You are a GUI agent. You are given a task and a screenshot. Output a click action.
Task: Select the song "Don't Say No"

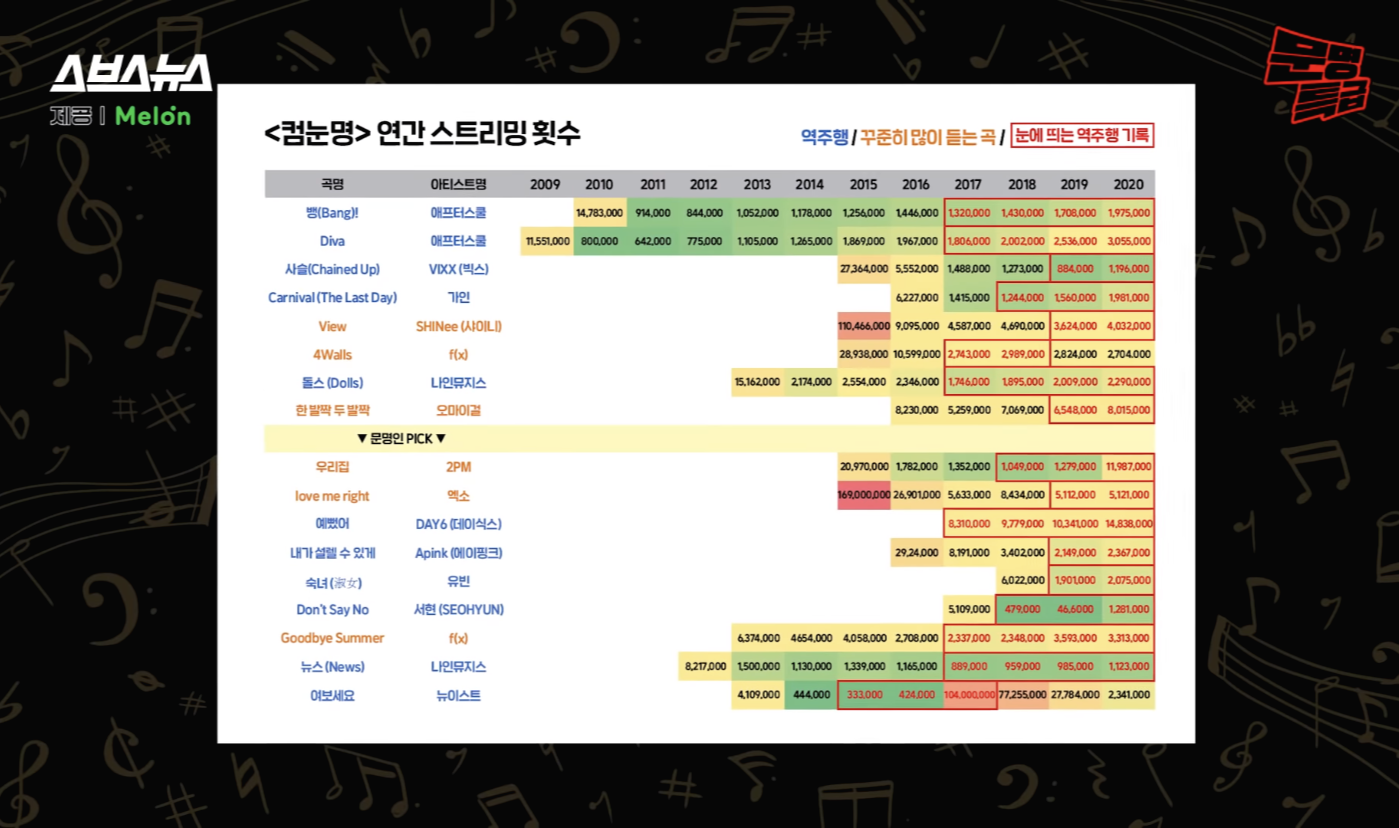[333, 609]
